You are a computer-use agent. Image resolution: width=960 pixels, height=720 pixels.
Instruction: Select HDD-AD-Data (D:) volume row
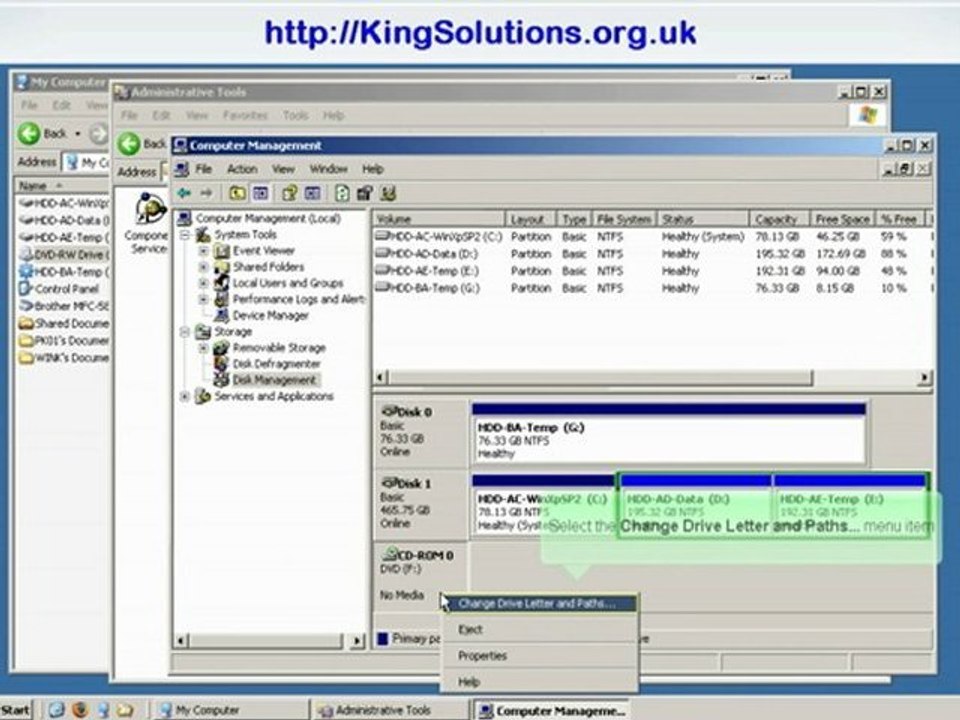coord(652,253)
